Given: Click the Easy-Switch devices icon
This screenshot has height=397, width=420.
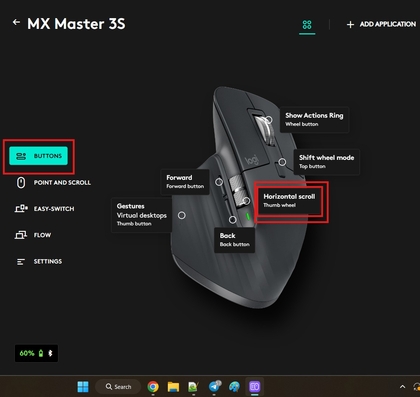Looking at the screenshot, I should point(21,209).
